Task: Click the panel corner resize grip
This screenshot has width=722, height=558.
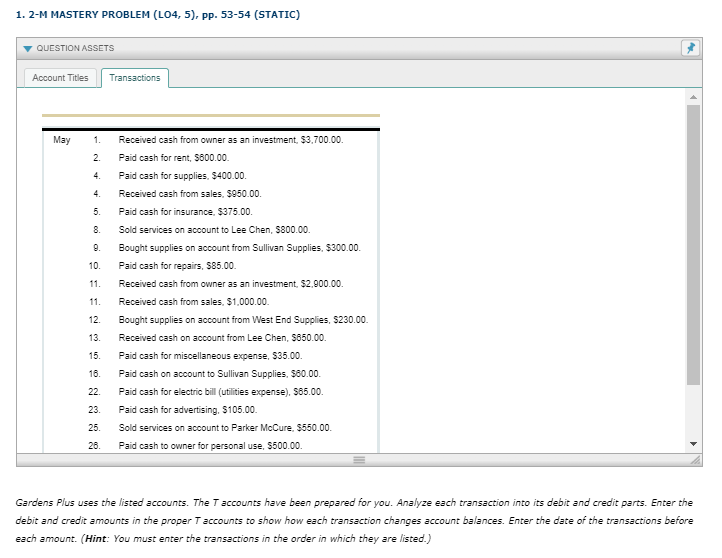Action: coord(696,459)
